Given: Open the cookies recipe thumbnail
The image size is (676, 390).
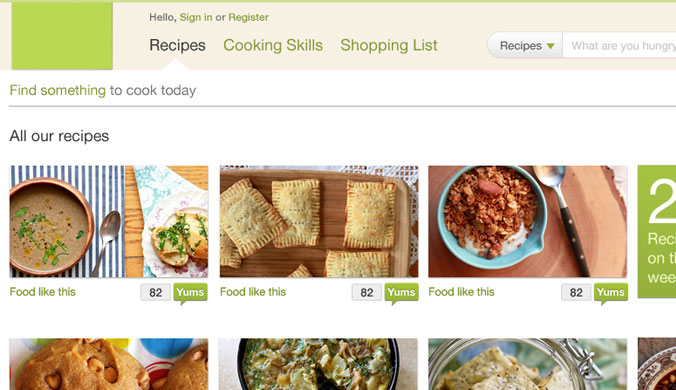Looking at the screenshot, I should point(109,364).
